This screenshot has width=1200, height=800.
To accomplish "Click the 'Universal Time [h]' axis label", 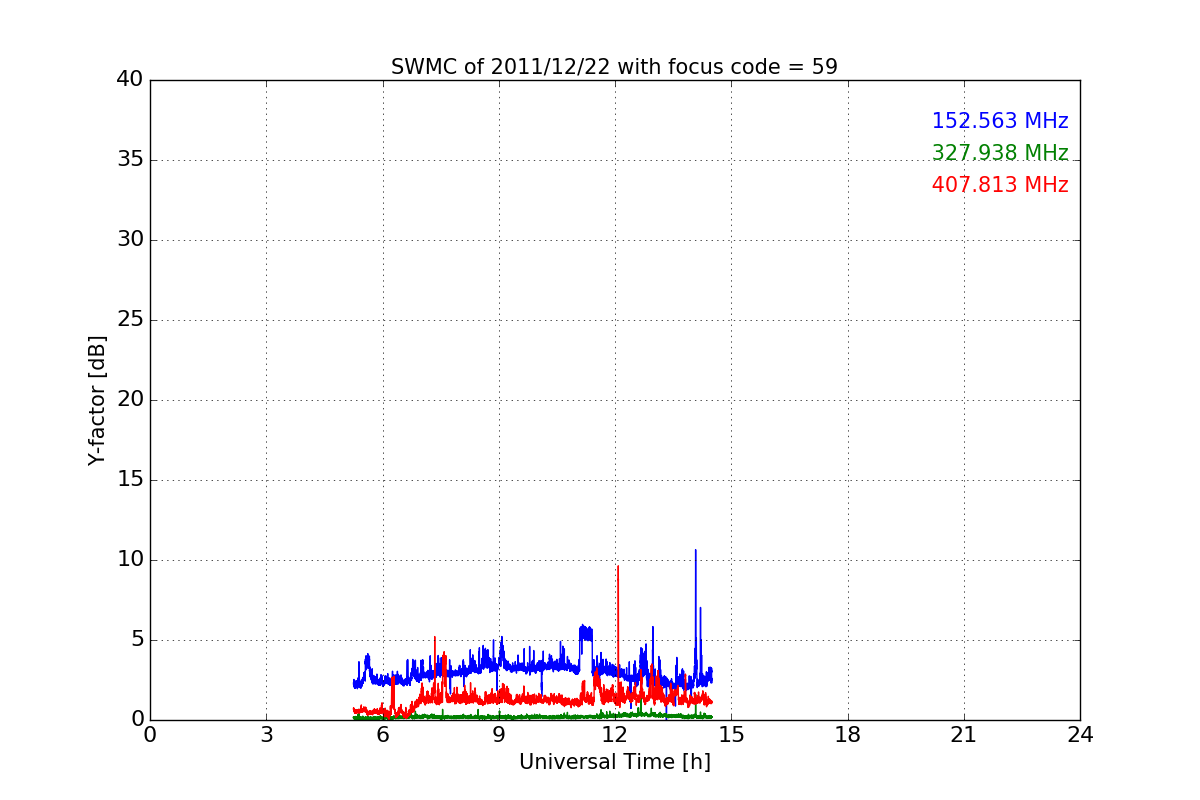I will tap(614, 762).
